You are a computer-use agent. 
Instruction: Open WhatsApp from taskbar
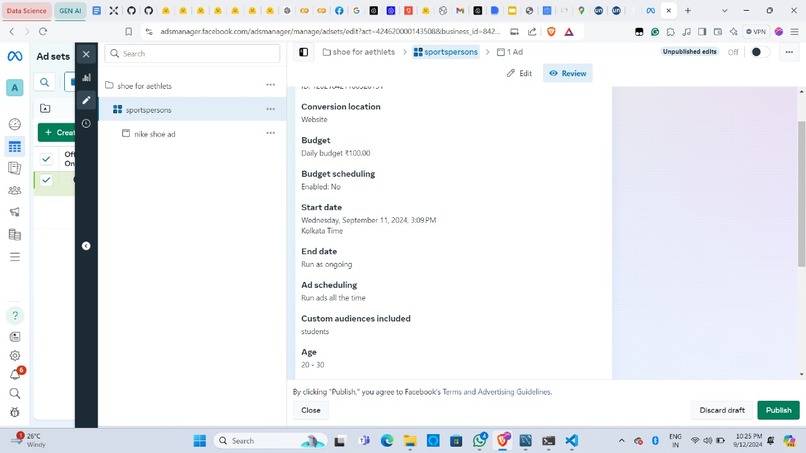[480, 440]
